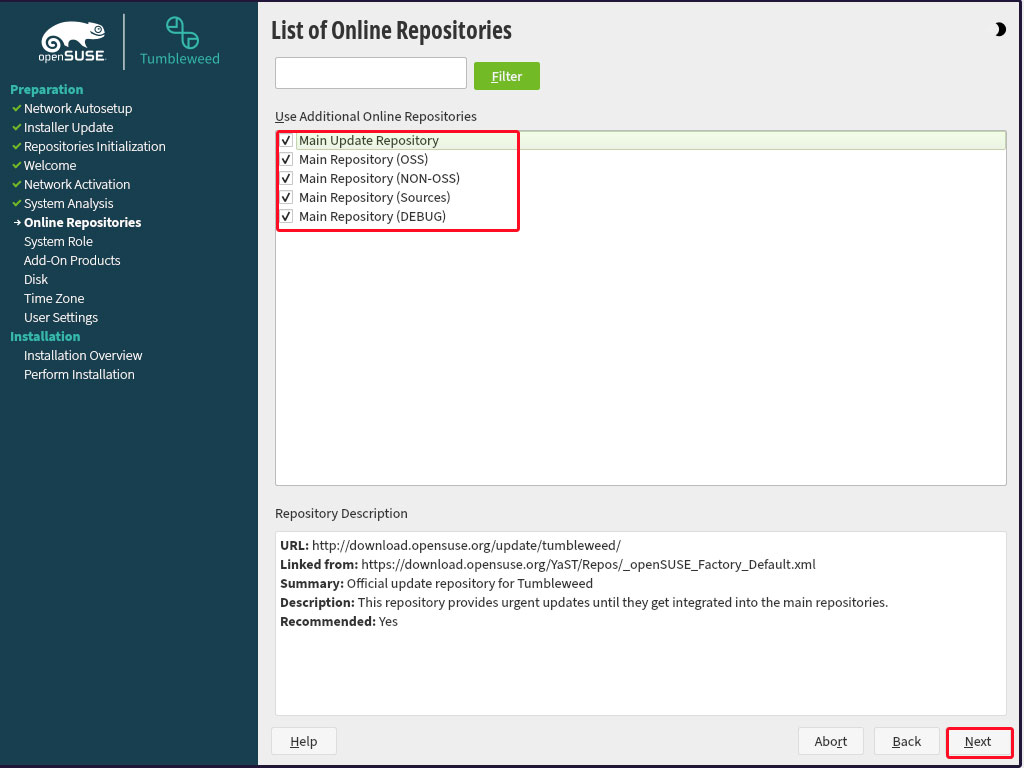The height and width of the screenshot is (768, 1024).
Task: Click the Tumbleweed logo
Action: [x=180, y=41]
